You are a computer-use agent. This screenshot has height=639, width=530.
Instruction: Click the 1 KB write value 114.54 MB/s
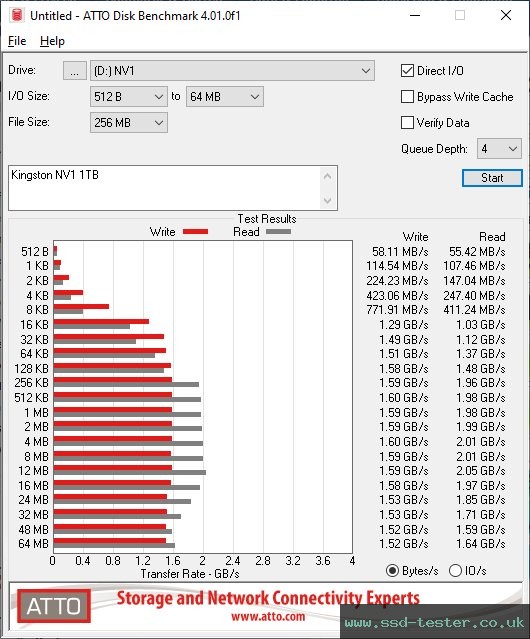pyautogui.click(x=397, y=266)
